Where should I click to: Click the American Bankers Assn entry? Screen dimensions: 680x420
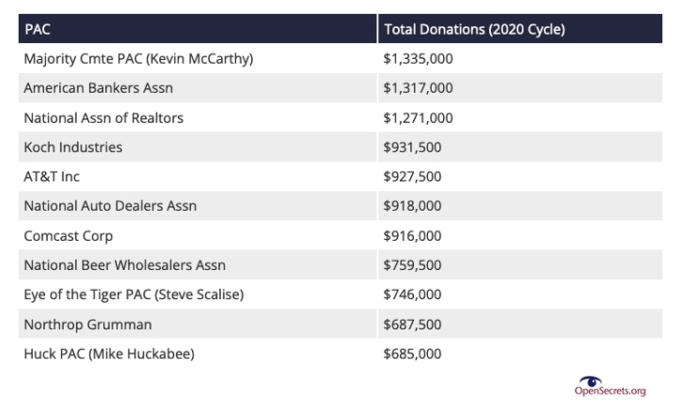pyautogui.click(x=98, y=88)
